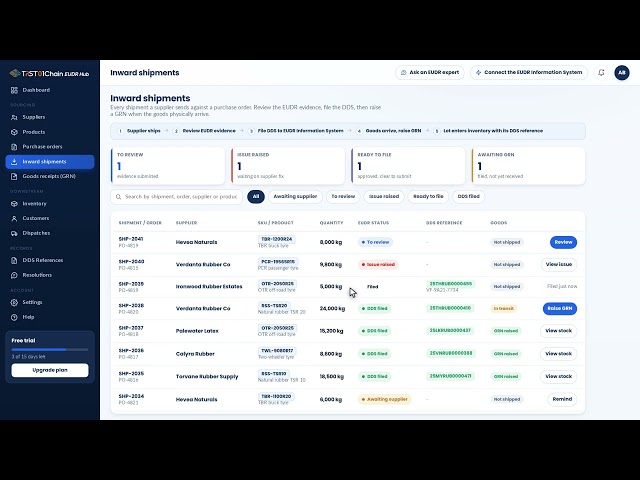Click the shipment search field
The width and height of the screenshot is (640, 480).
coord(176,197)
